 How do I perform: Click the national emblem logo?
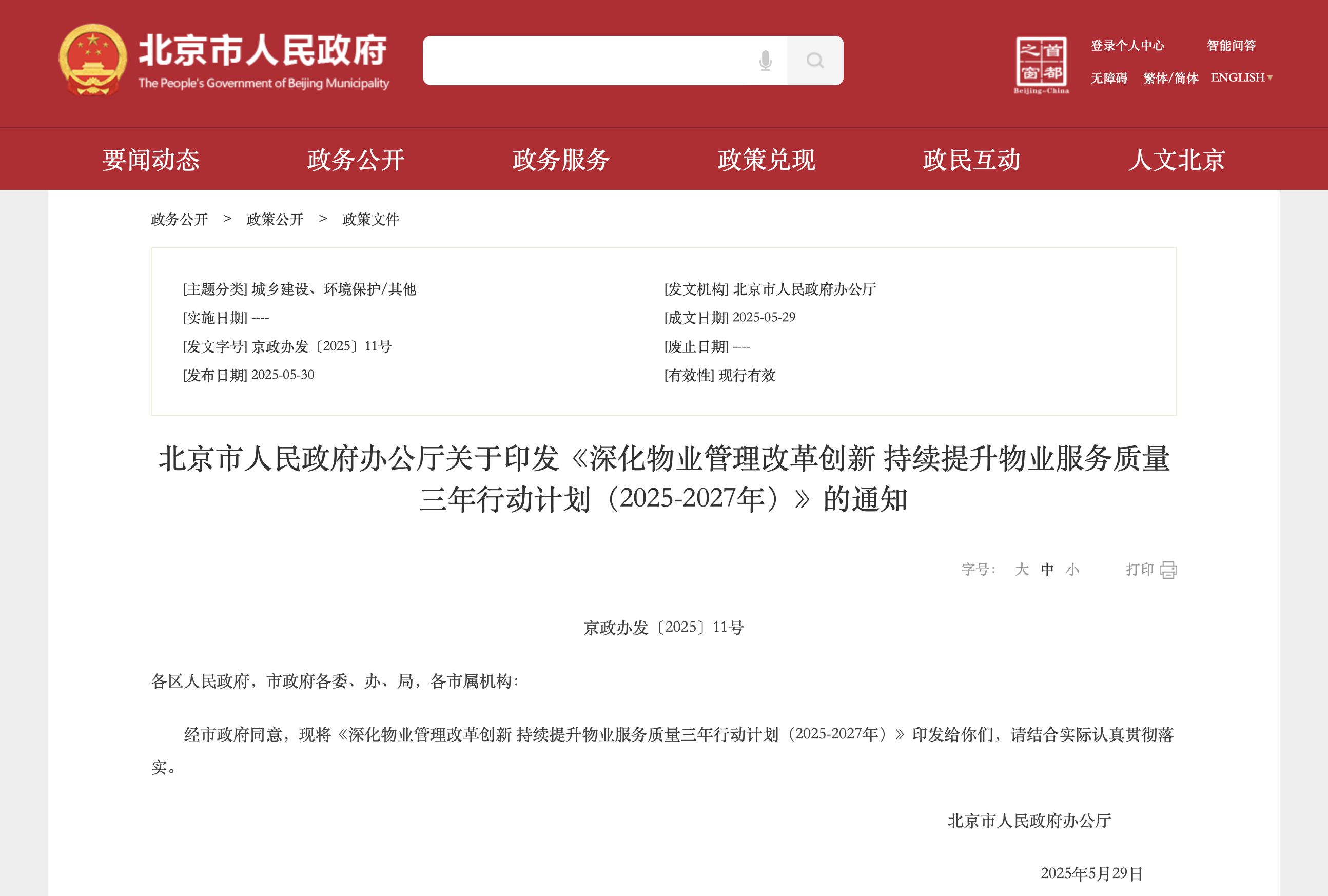pos(93,60)
